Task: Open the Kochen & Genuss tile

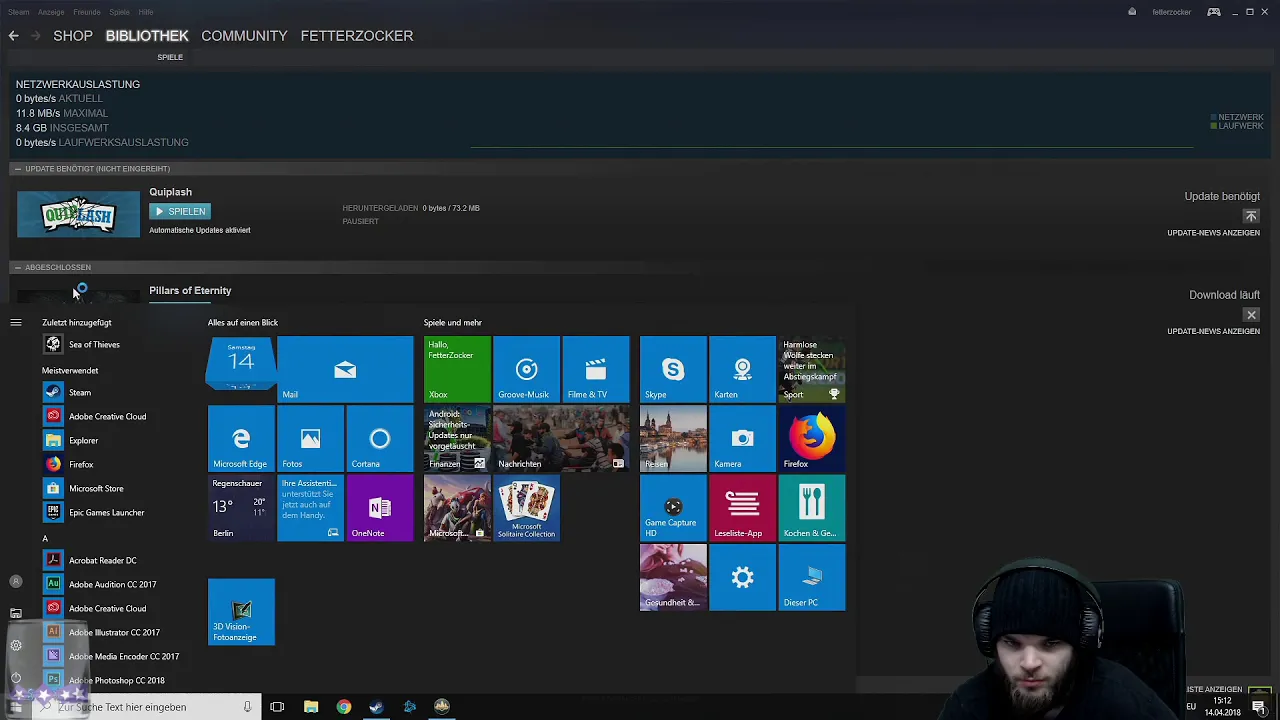Action: (x=811, y=508)
